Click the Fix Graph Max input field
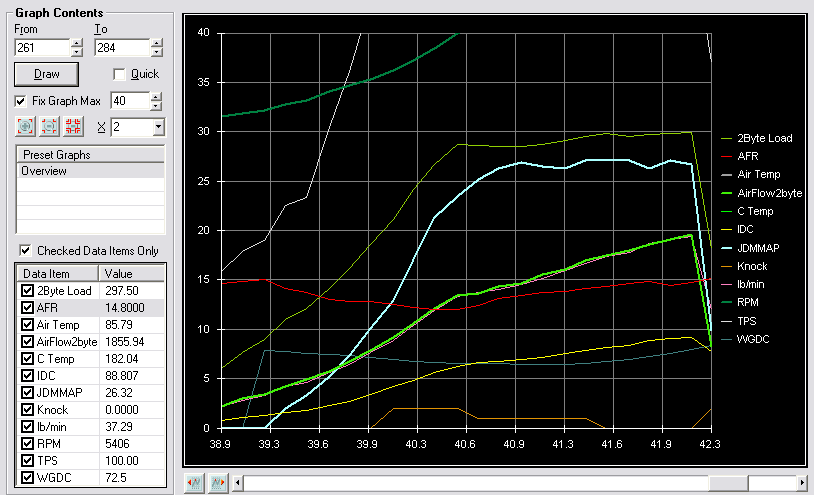The width and height of the screenshot is (814, 495). click(x=130, y=101)
